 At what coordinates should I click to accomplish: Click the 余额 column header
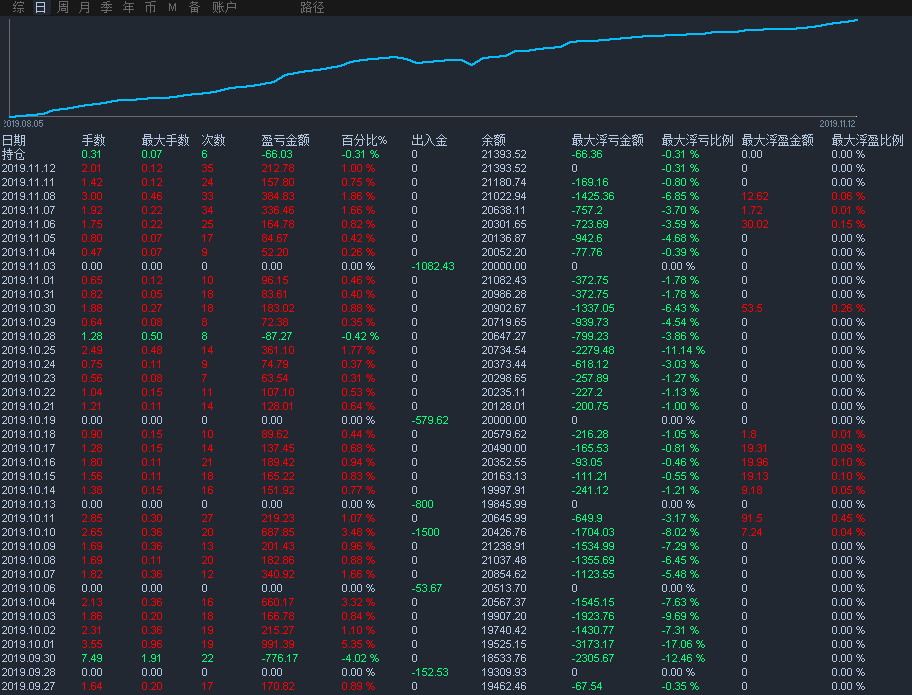click(493, 141)
